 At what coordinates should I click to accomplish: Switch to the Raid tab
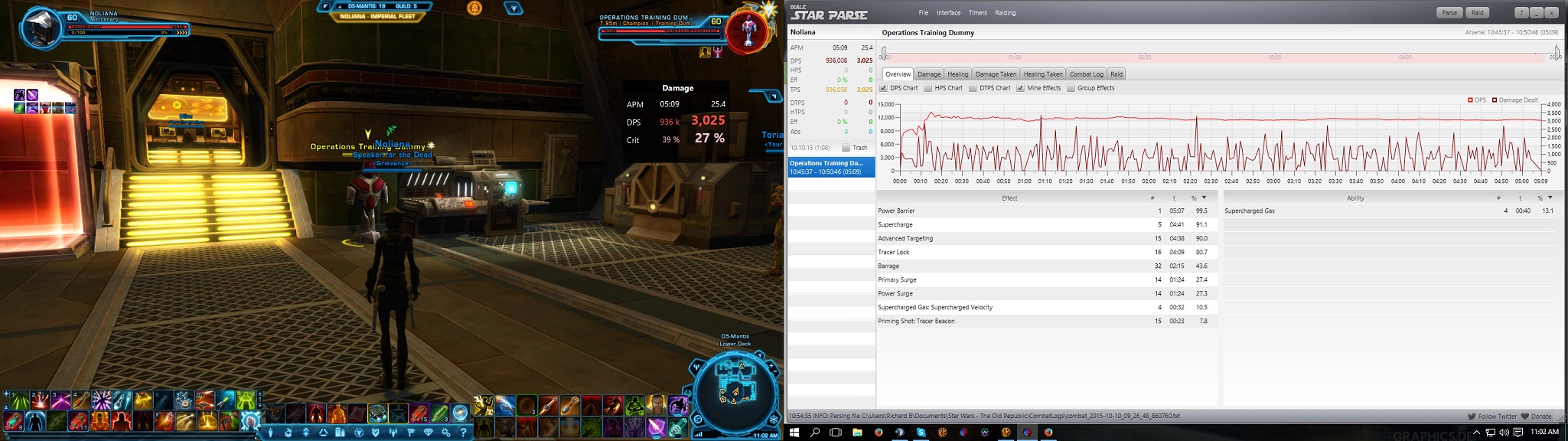coord(1117,74)
